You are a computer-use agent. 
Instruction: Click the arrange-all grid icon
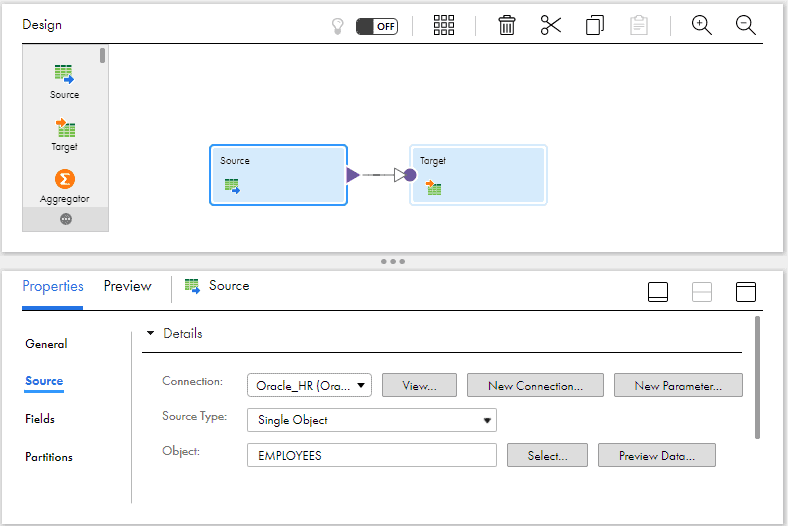(444, 25)
